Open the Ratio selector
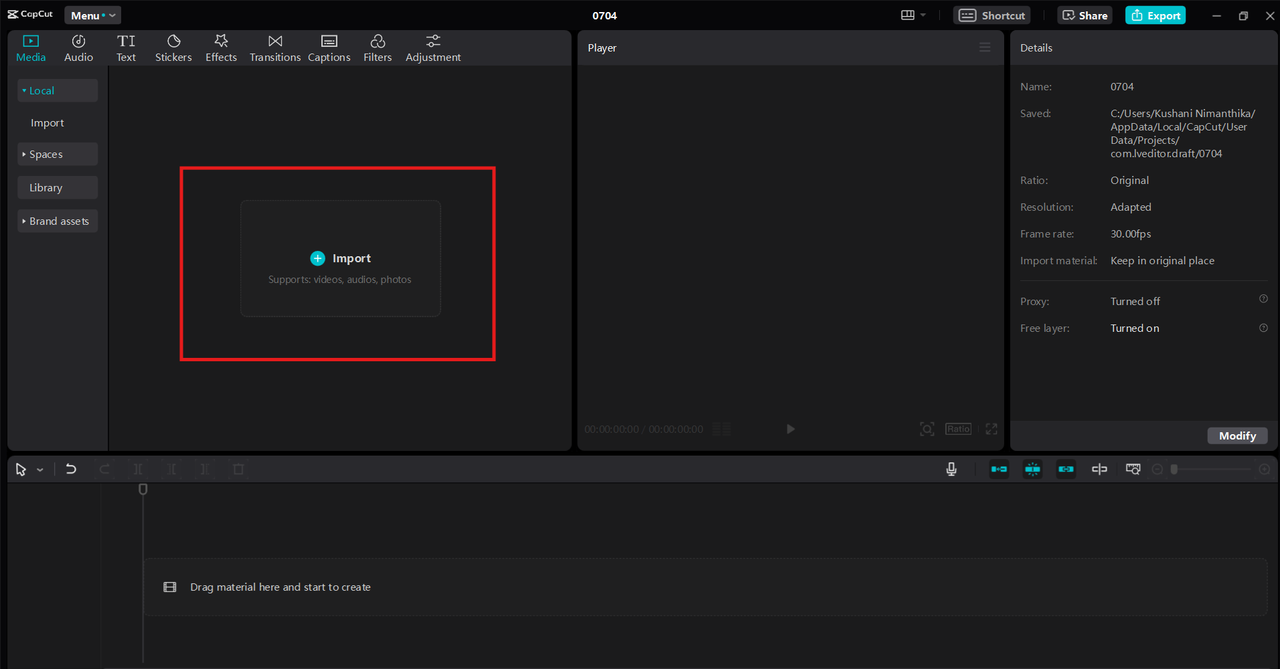 pyautogui.click(x=958, y=429)
